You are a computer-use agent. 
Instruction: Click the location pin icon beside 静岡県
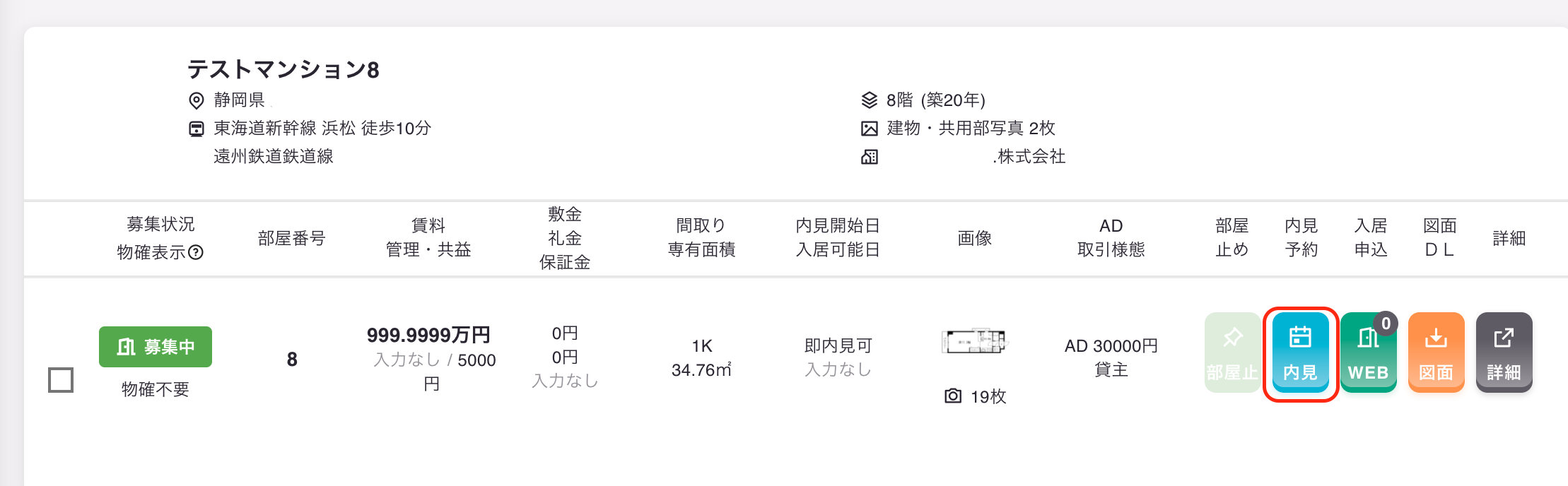point(197,100)
